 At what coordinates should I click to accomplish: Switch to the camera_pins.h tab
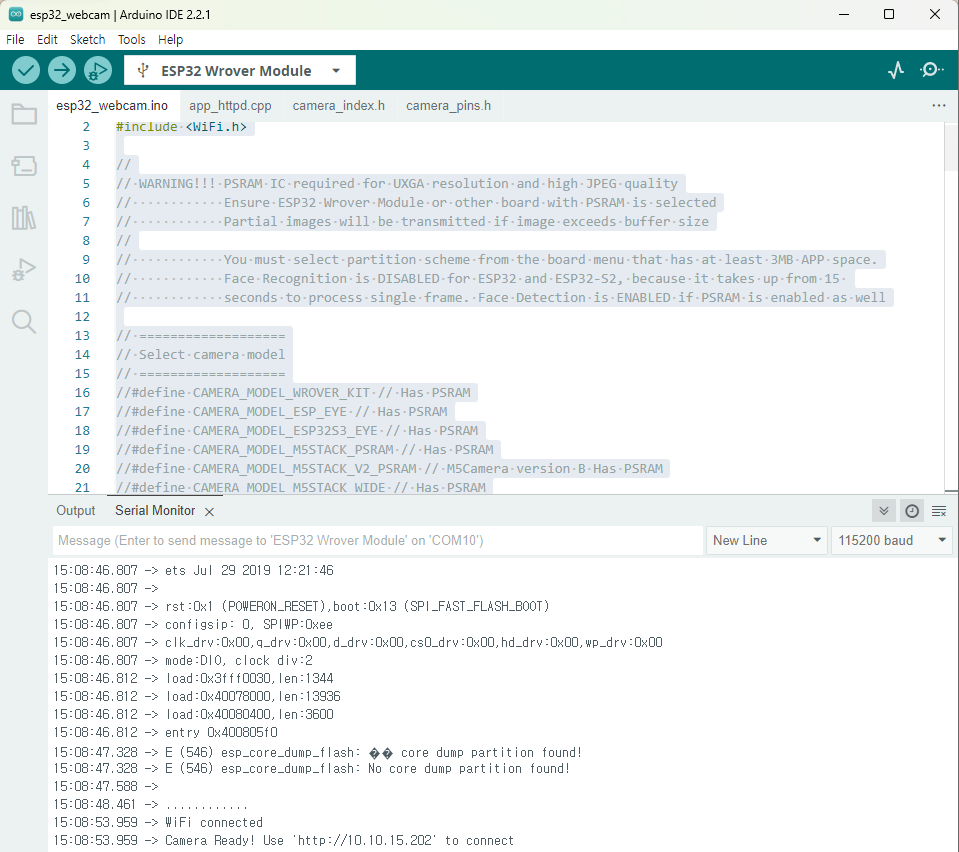point(448,105)
